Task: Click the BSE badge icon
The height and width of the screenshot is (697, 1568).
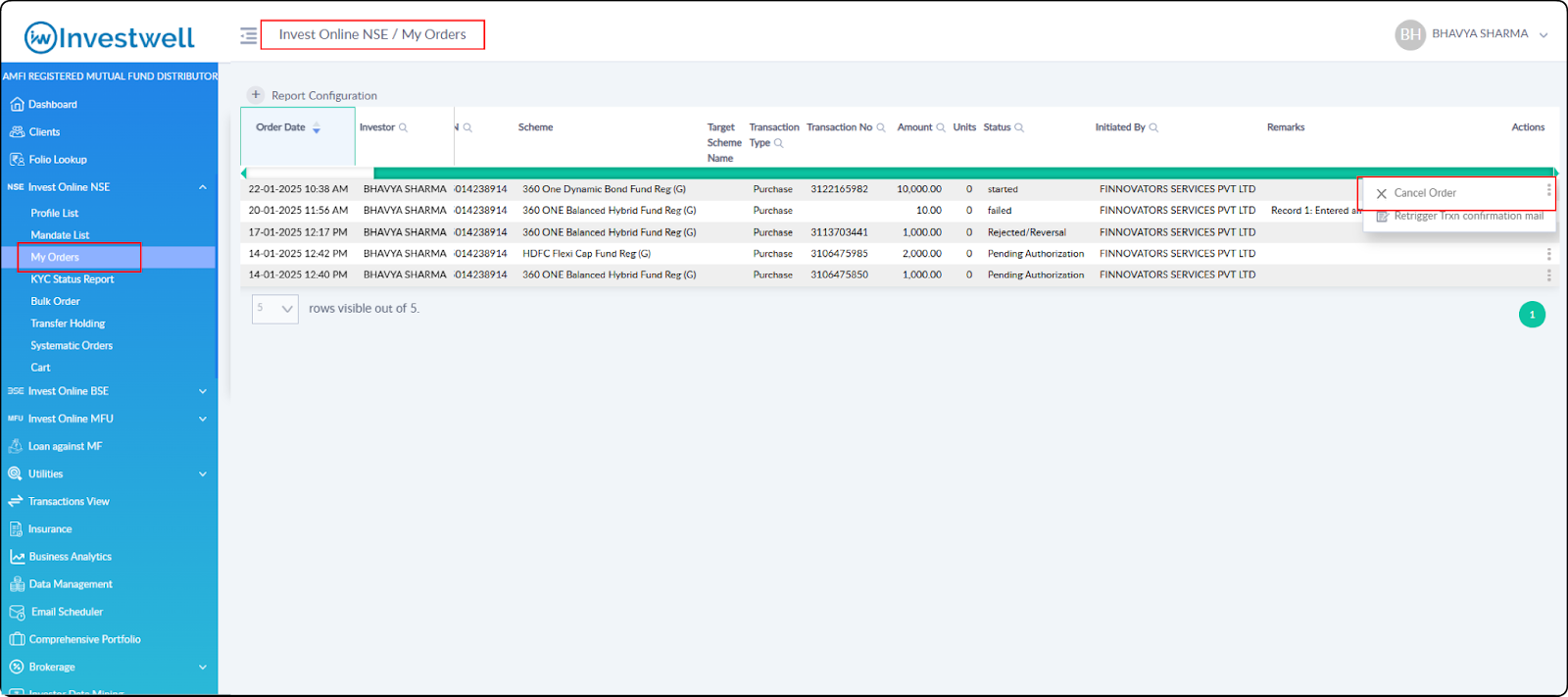Action: (x=16, y=391)
